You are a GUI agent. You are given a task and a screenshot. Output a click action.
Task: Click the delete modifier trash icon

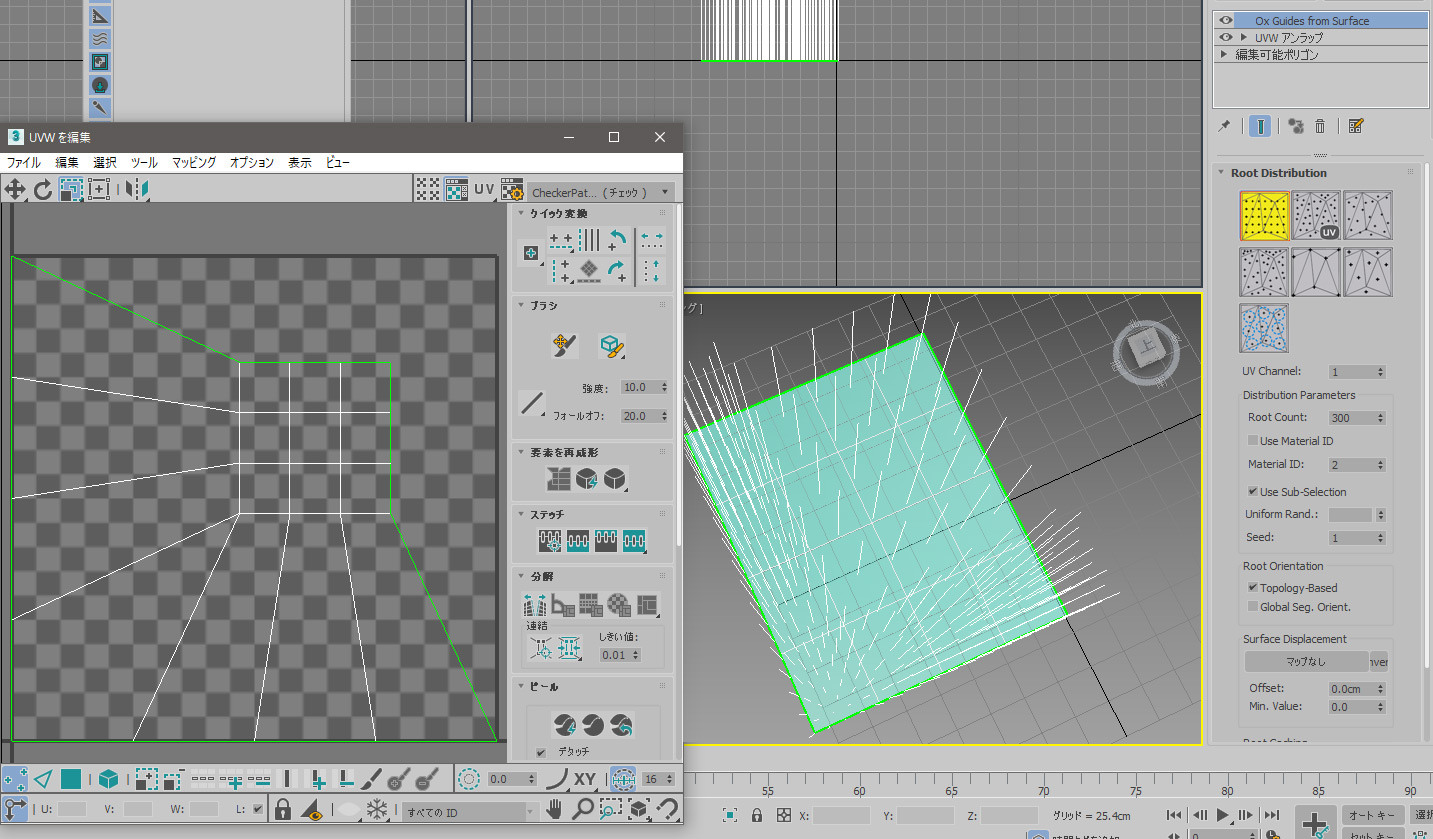[1320, 126]
